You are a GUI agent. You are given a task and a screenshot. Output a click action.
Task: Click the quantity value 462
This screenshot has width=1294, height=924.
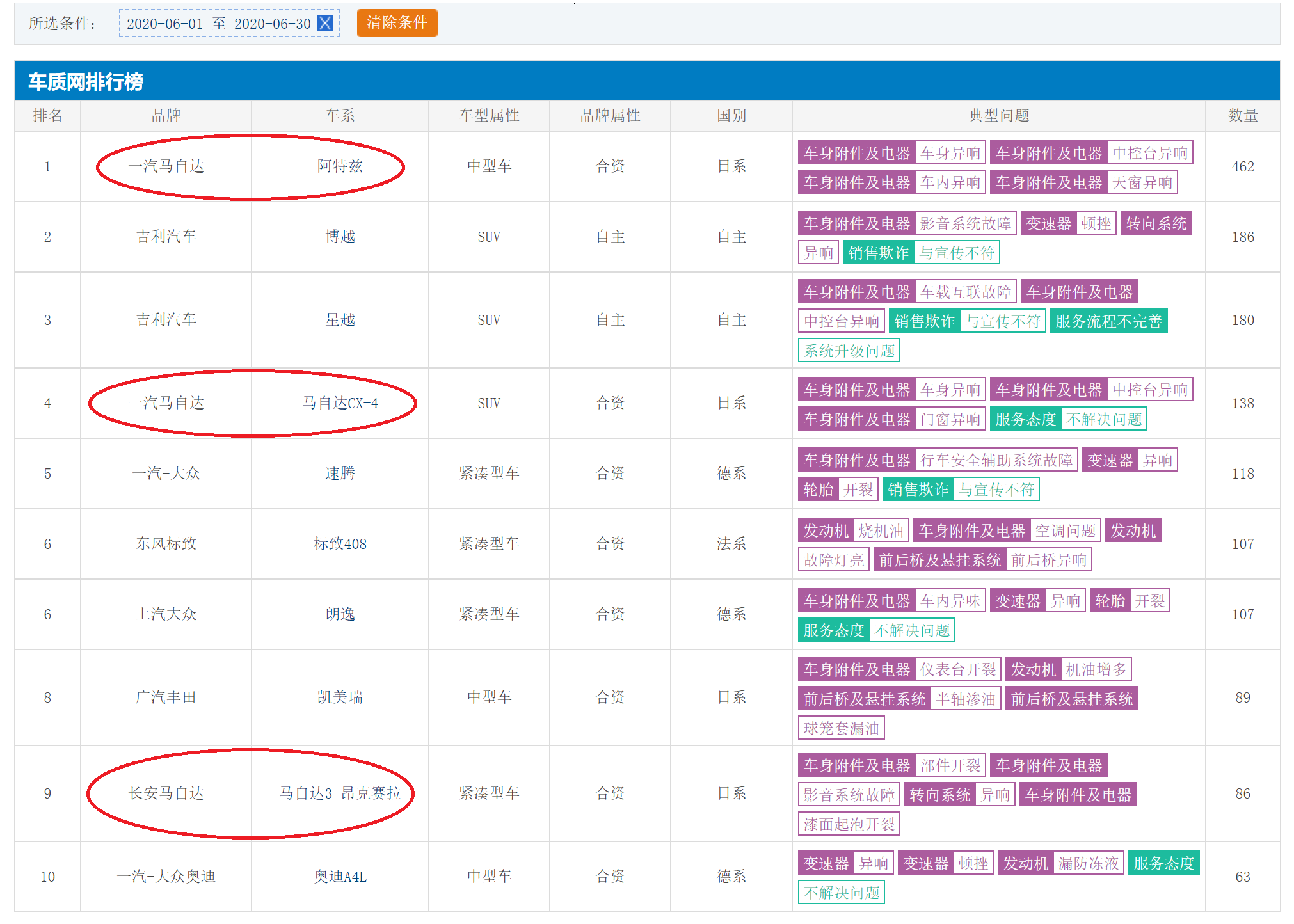click(x=1243, y=167)
